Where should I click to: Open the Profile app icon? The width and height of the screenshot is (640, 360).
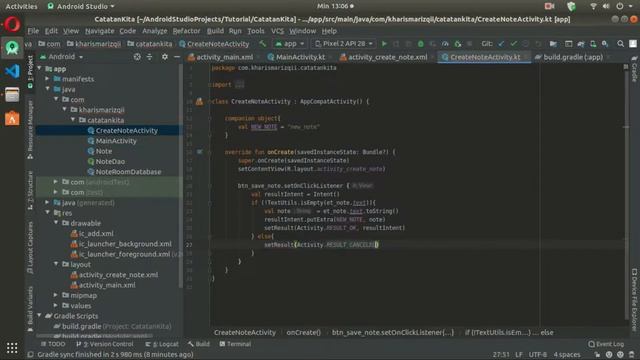tap(445, 44)
